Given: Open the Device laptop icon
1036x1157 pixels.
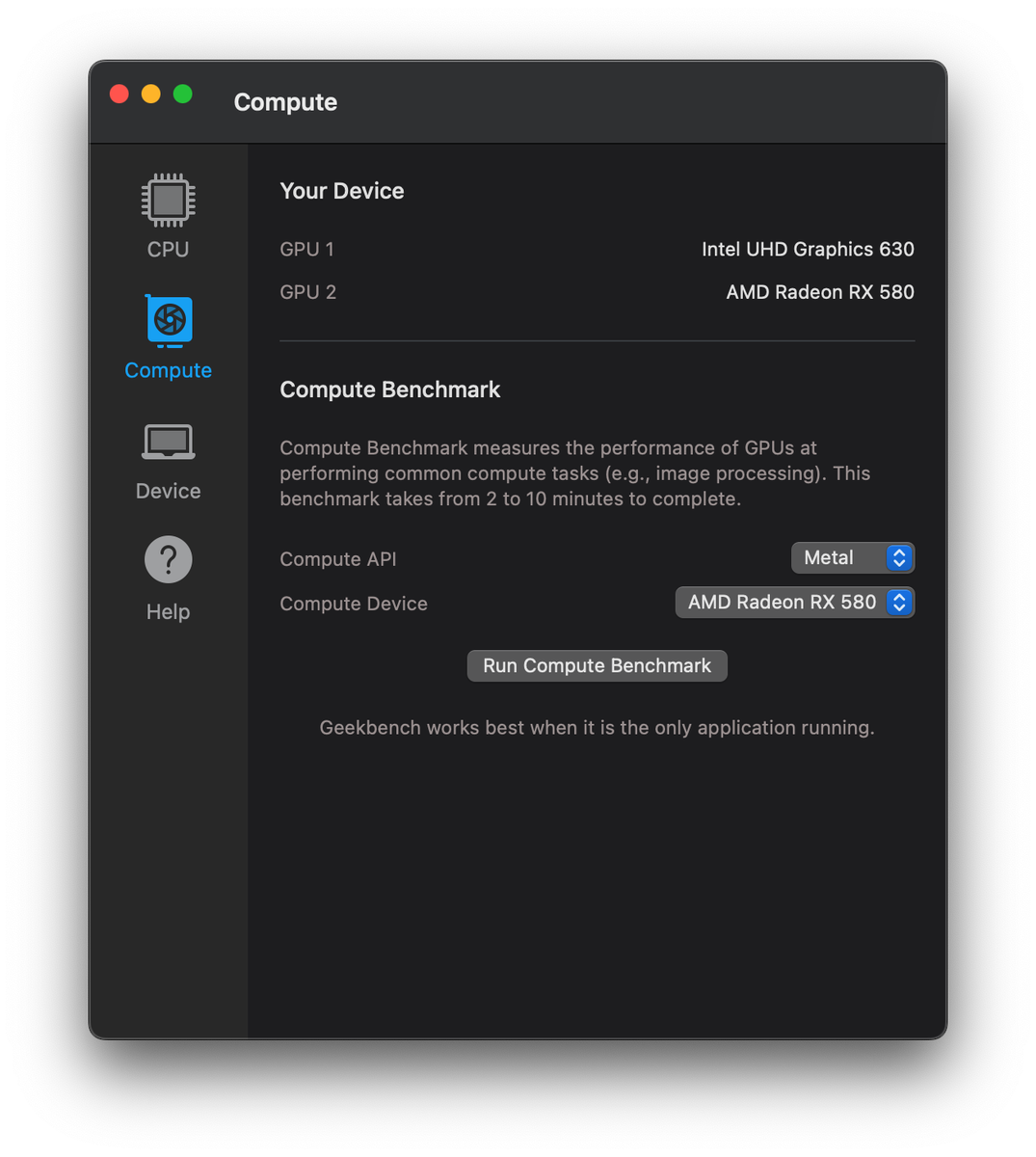Looking at the screenshot, I should click(169, 443).
